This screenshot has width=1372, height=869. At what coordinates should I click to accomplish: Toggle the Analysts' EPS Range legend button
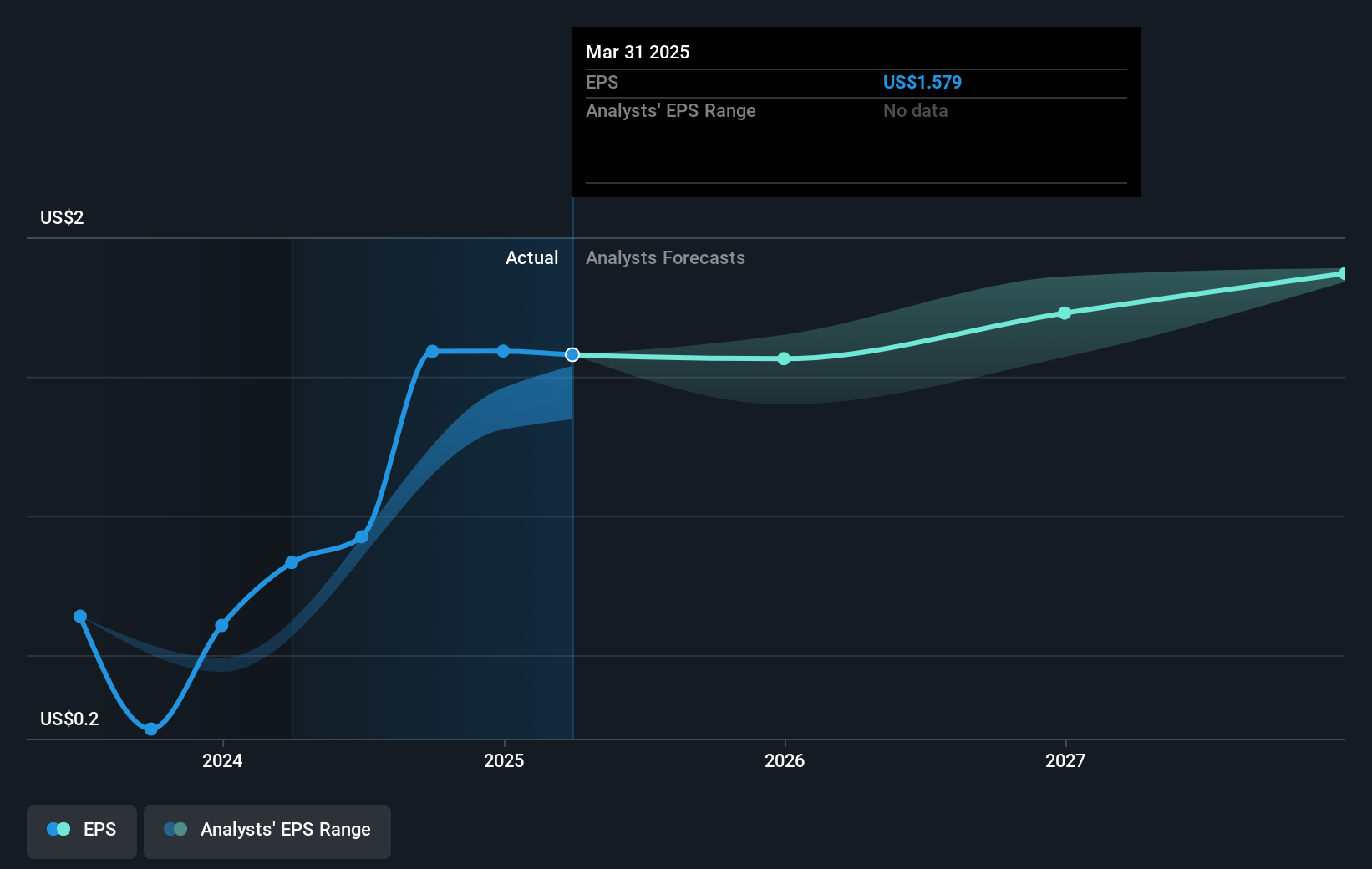267,831
